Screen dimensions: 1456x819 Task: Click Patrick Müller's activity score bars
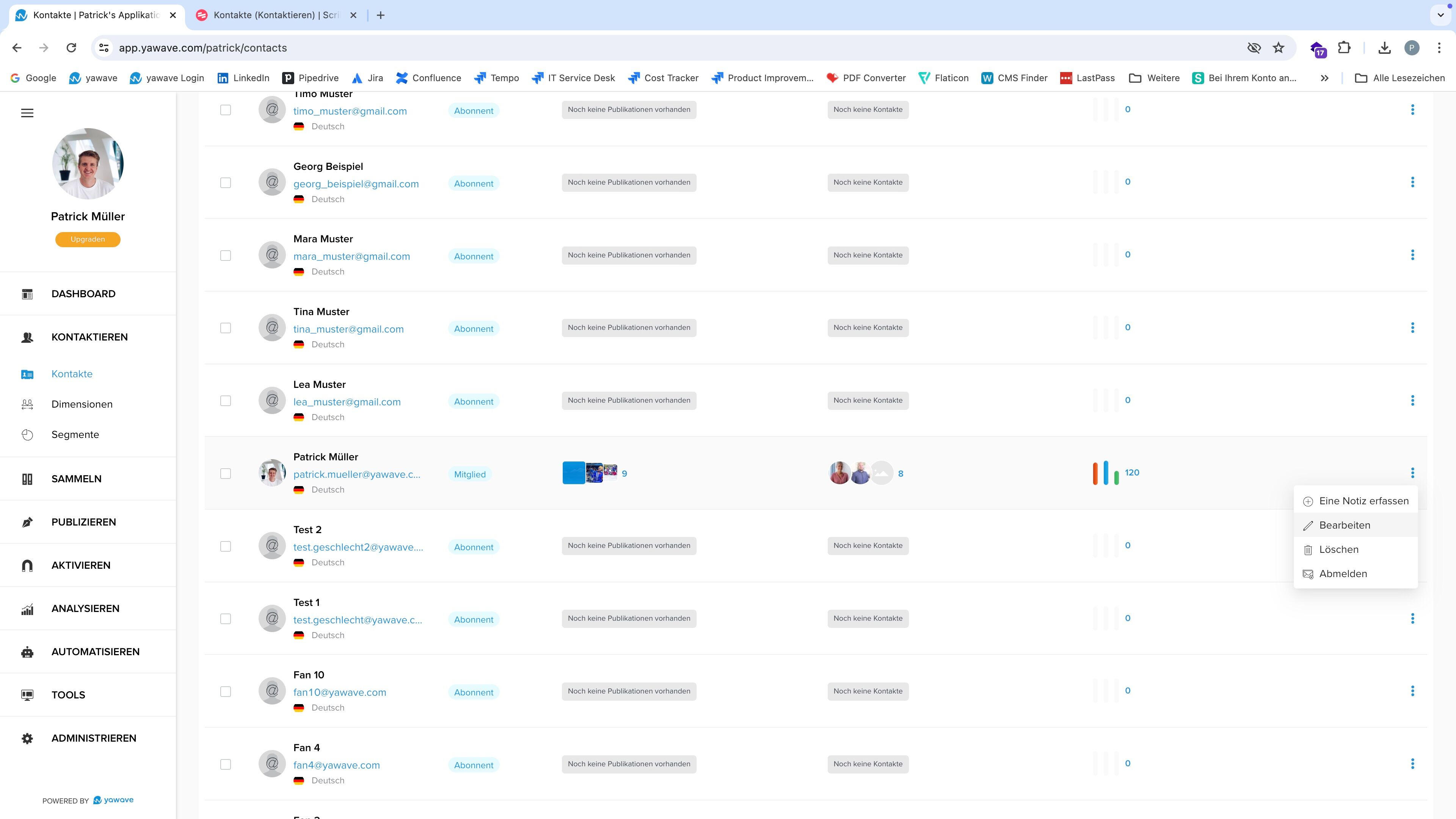pos(1106,473)
